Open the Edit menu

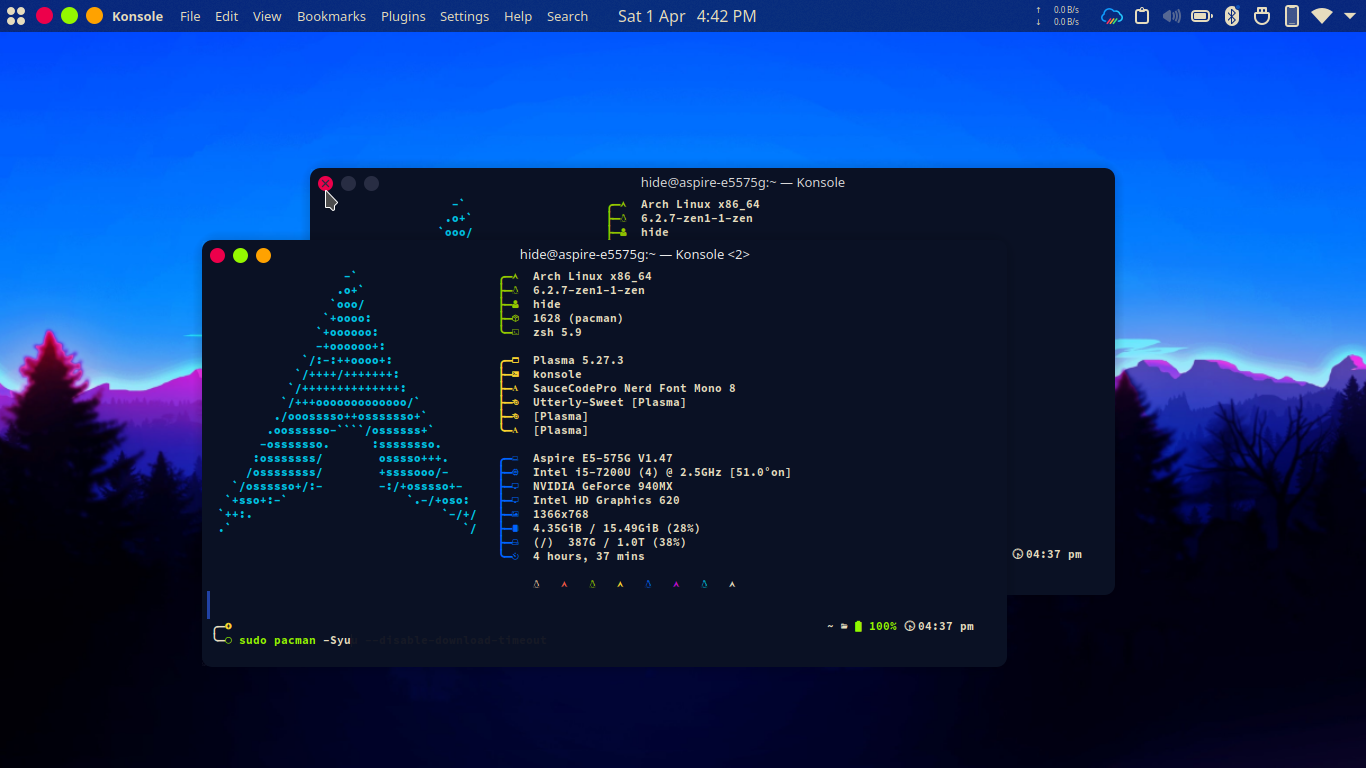click(227, 16)
